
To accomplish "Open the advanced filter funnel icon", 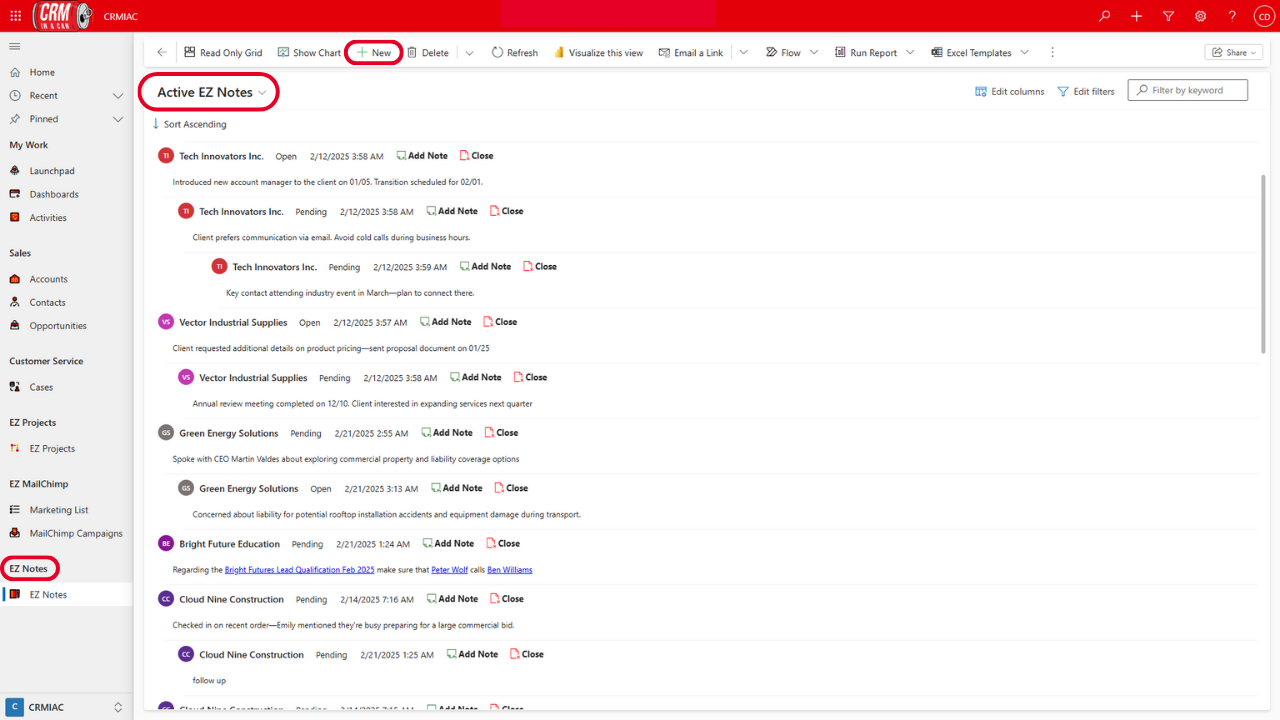I will [1168, 16].
